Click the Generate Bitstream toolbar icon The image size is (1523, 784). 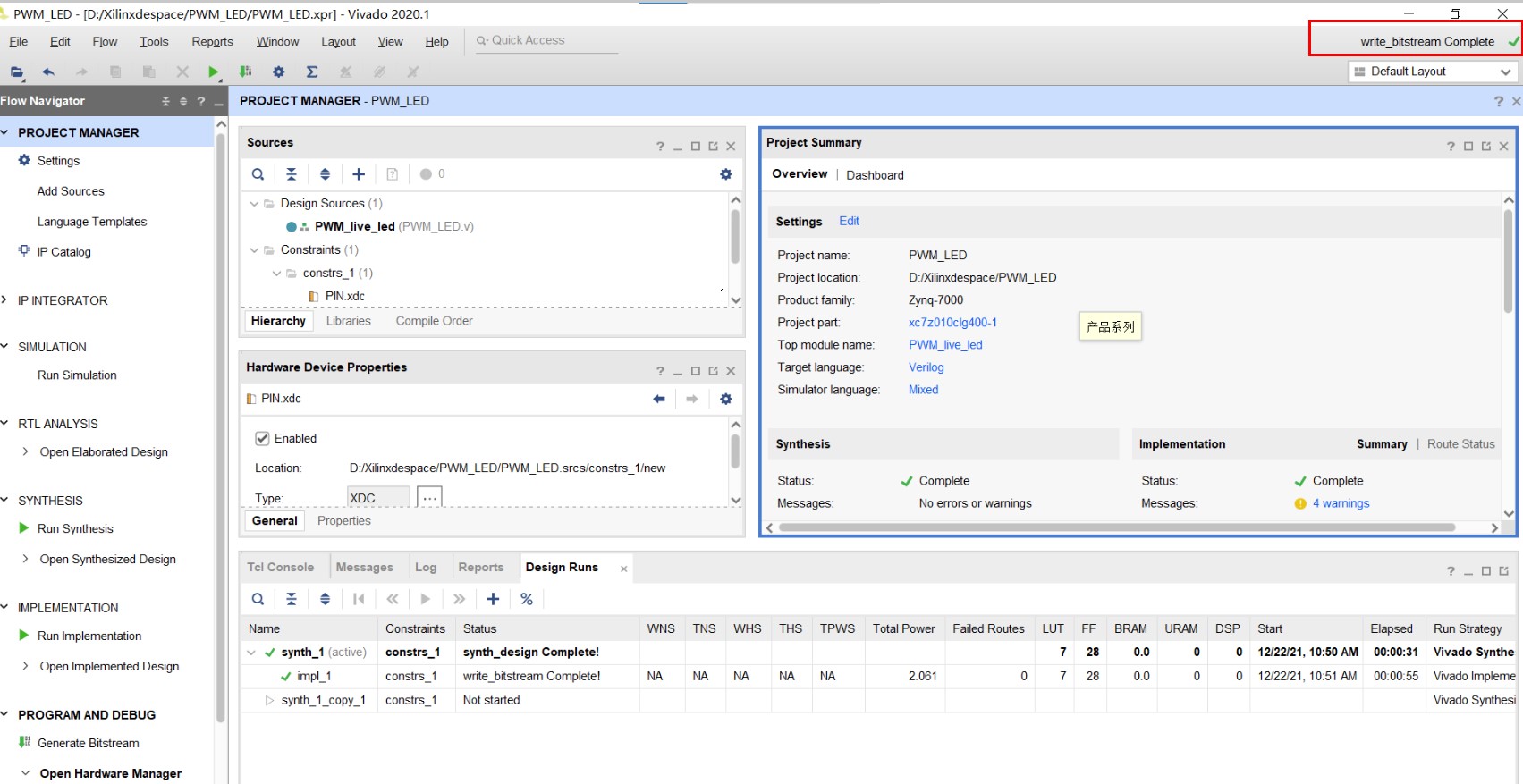click(246, 72)
